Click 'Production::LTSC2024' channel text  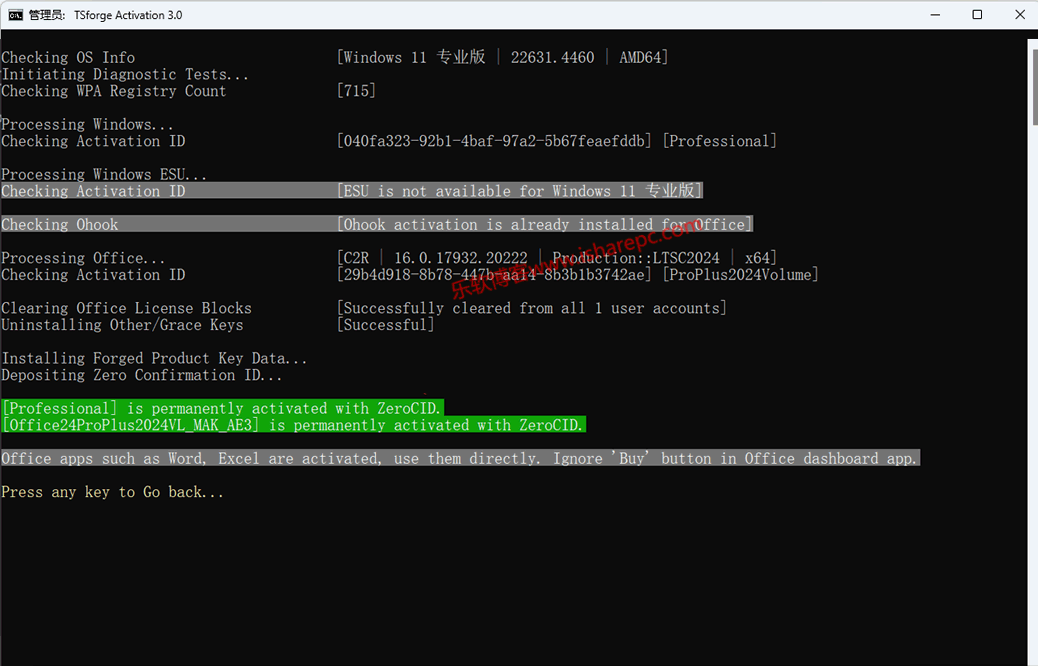(636, 258)
